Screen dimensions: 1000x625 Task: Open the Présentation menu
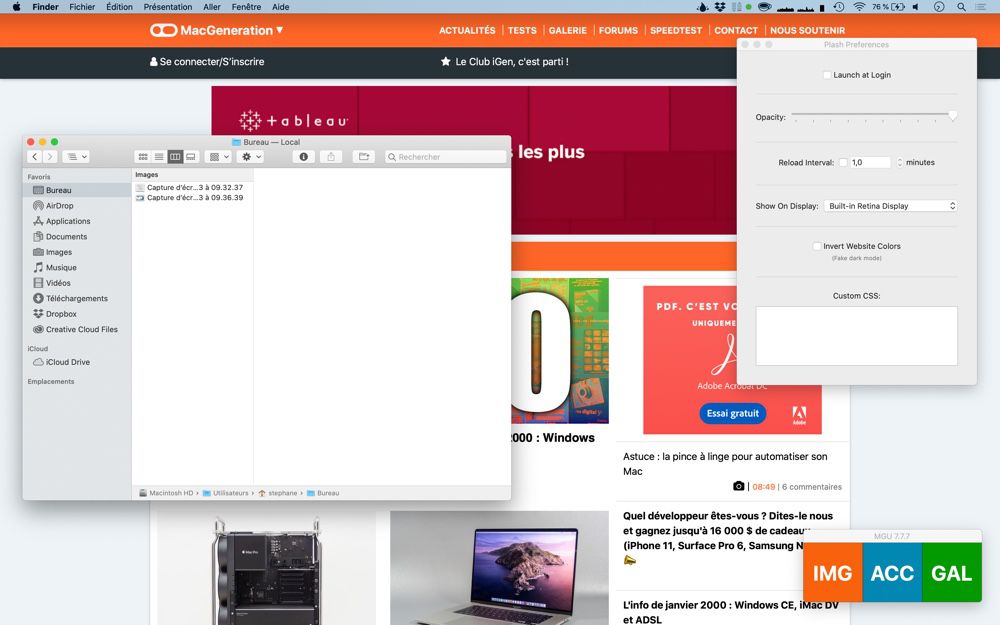168,7
